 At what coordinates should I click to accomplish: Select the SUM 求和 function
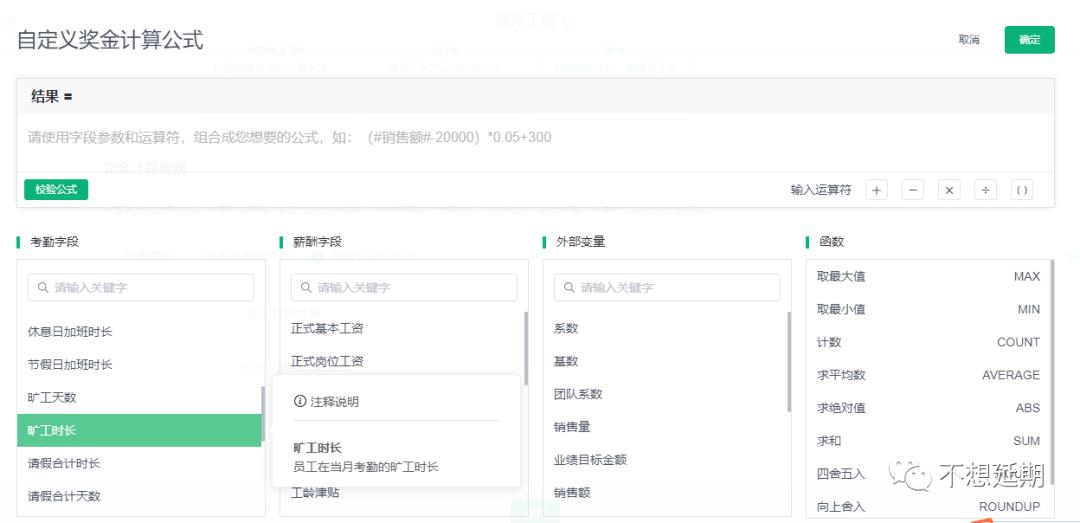[x=927, y=441]
